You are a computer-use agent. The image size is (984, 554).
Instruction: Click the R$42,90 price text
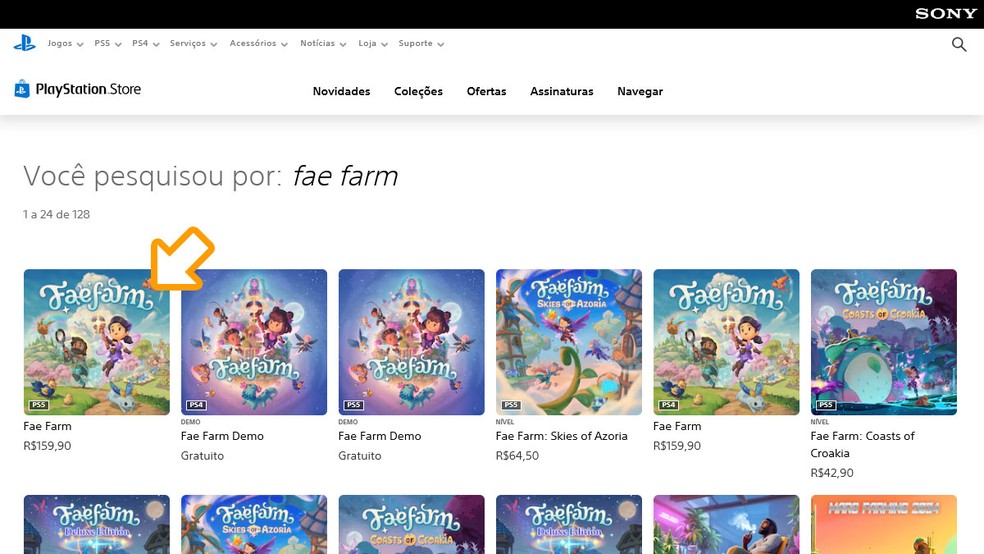[832, 473]
